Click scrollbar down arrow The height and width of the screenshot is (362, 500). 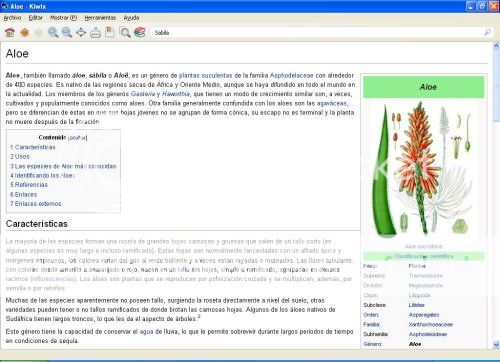click(496, 345)
